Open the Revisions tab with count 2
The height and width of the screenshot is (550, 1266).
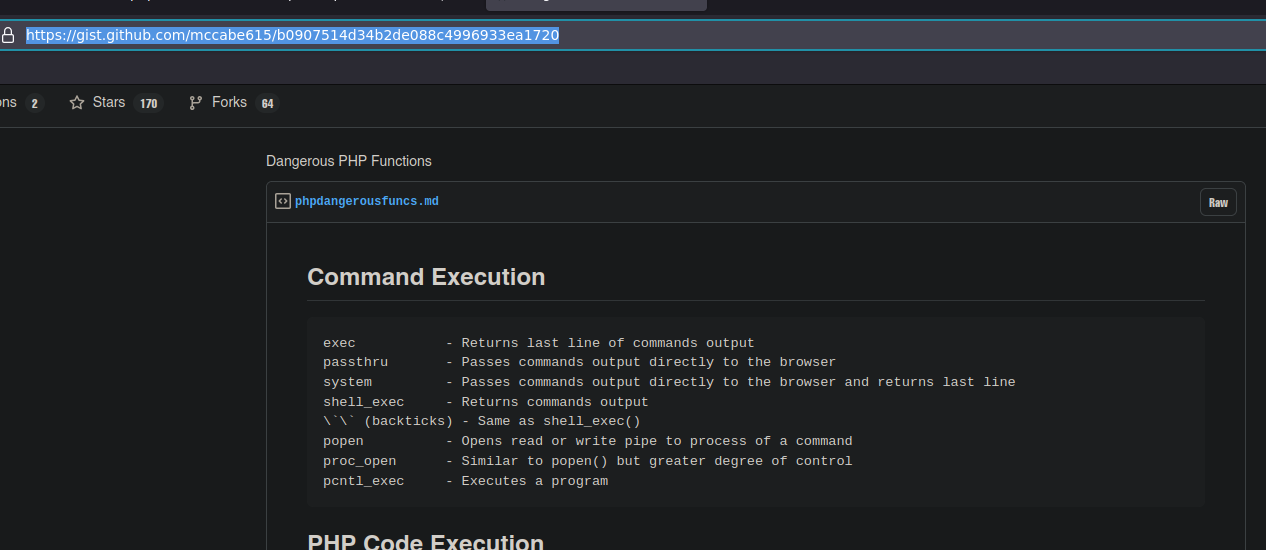[x=20, y=103]
